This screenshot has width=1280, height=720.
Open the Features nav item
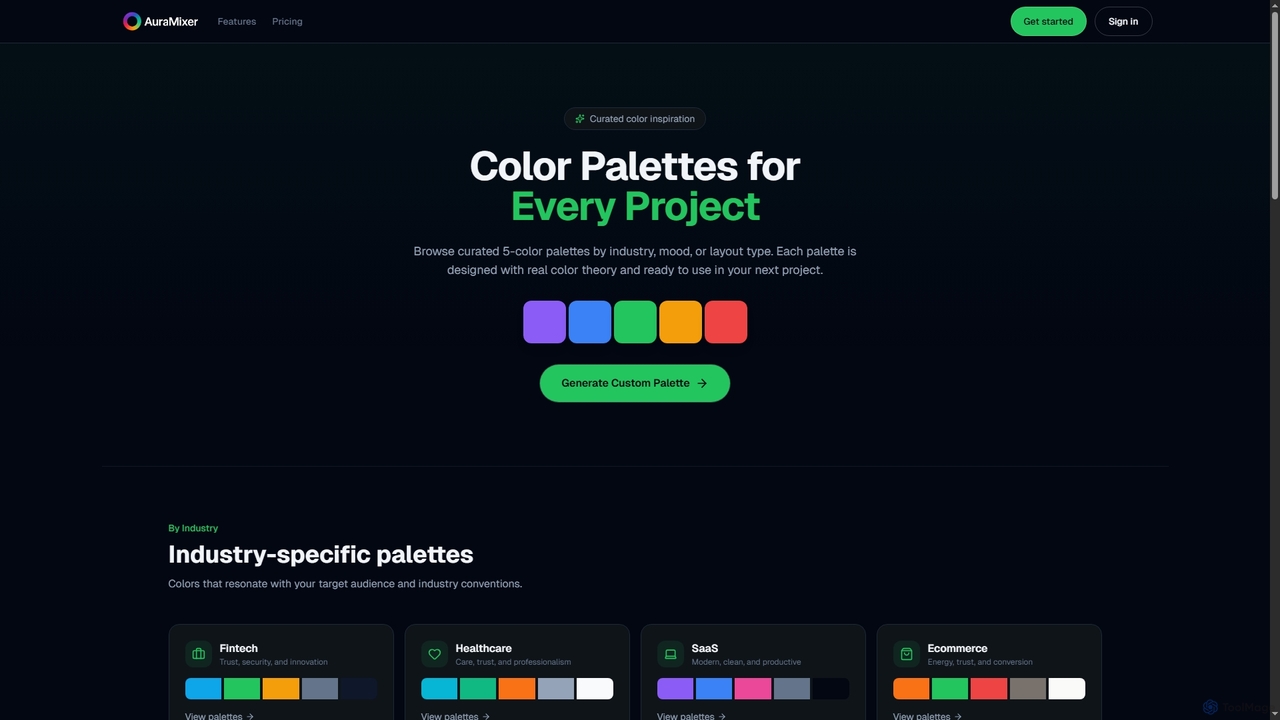pos(237,21)
